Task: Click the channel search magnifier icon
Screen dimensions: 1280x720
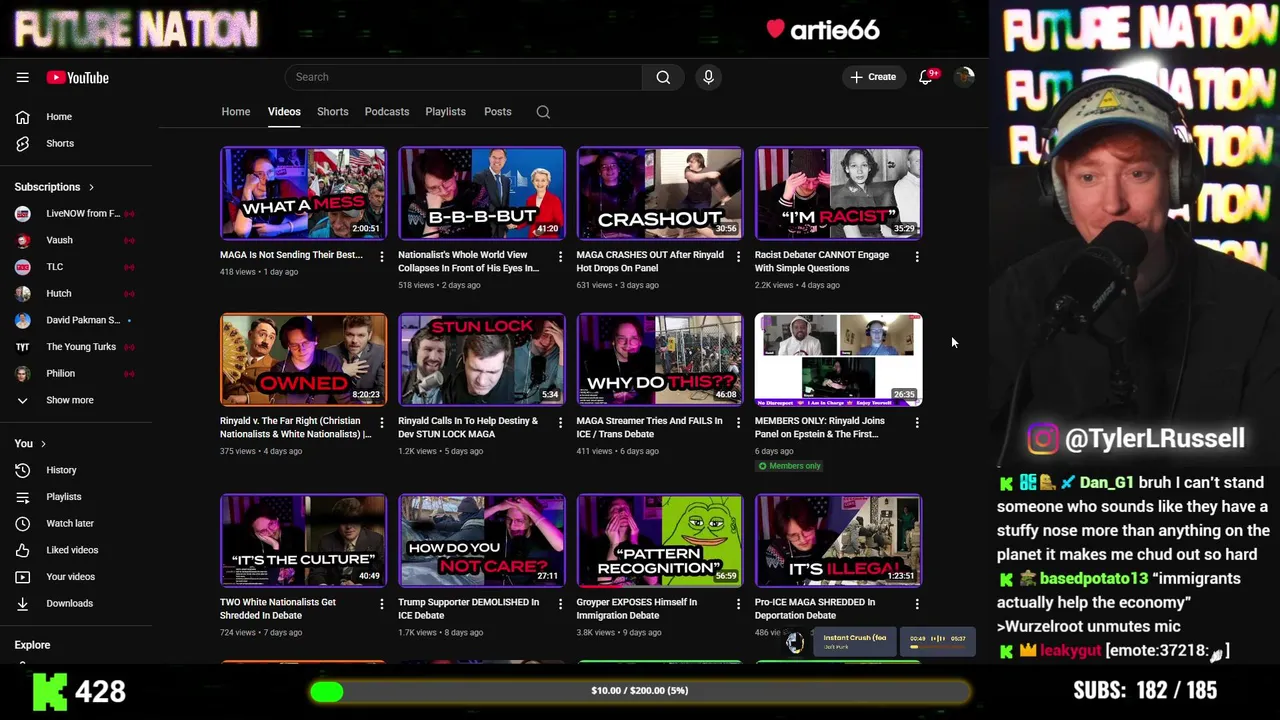Action: pyautogui.click(x=543, y=112)
